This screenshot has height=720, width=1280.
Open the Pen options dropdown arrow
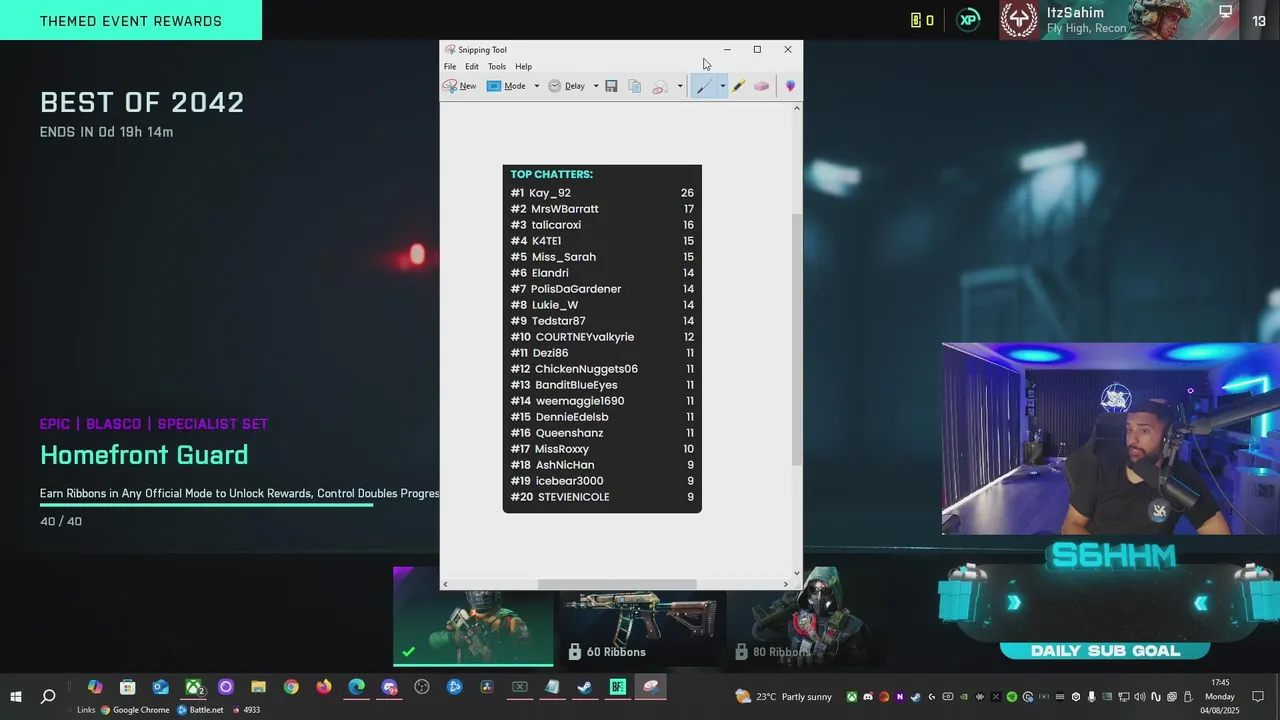point(722,86)
